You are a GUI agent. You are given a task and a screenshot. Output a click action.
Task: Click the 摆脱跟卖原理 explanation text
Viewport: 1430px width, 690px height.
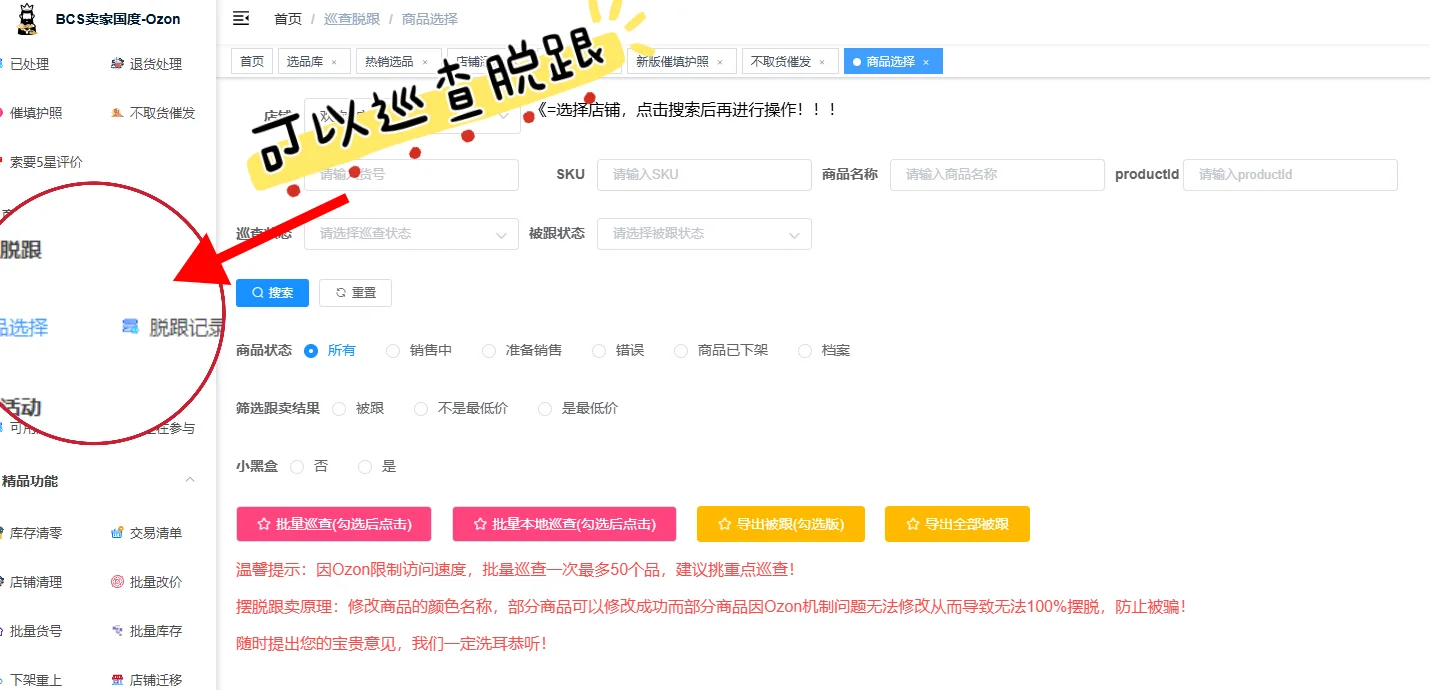711,607
